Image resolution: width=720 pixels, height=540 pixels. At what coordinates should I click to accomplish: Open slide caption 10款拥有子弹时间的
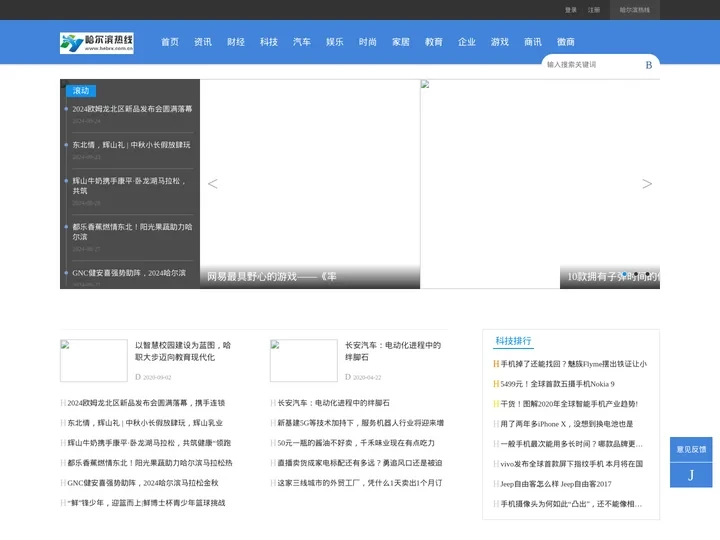(613, 276)
